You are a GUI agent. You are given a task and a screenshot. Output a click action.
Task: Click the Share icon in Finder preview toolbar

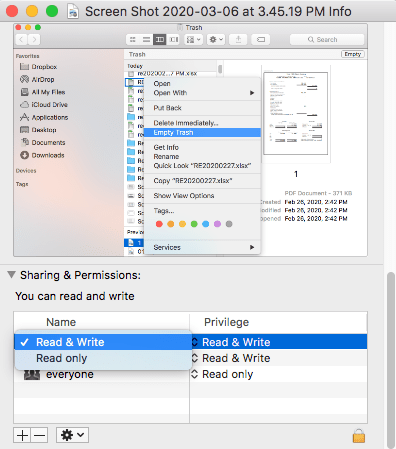tap(238, 40)
